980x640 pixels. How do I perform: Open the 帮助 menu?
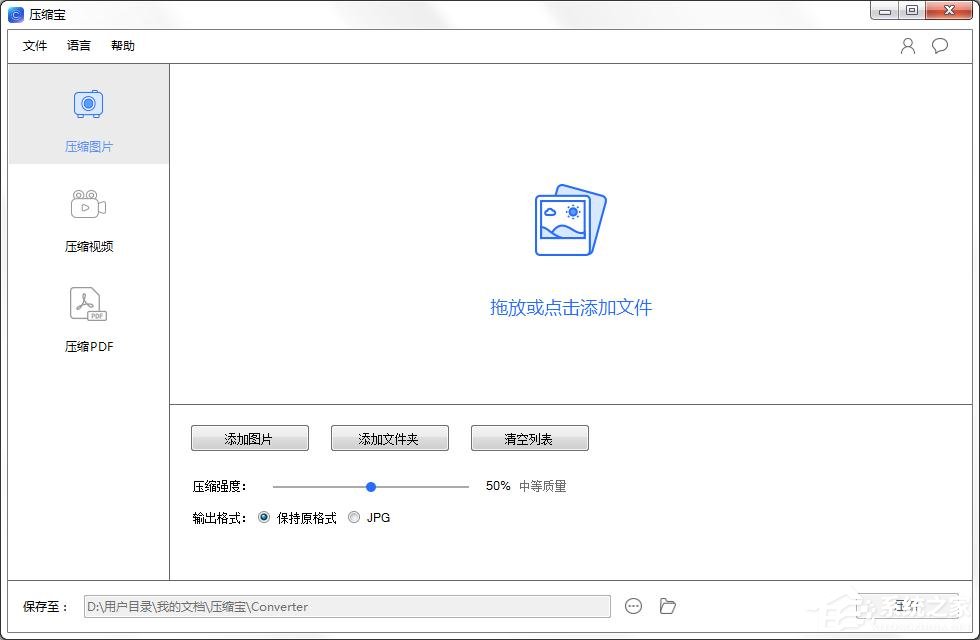coord(122,45)
